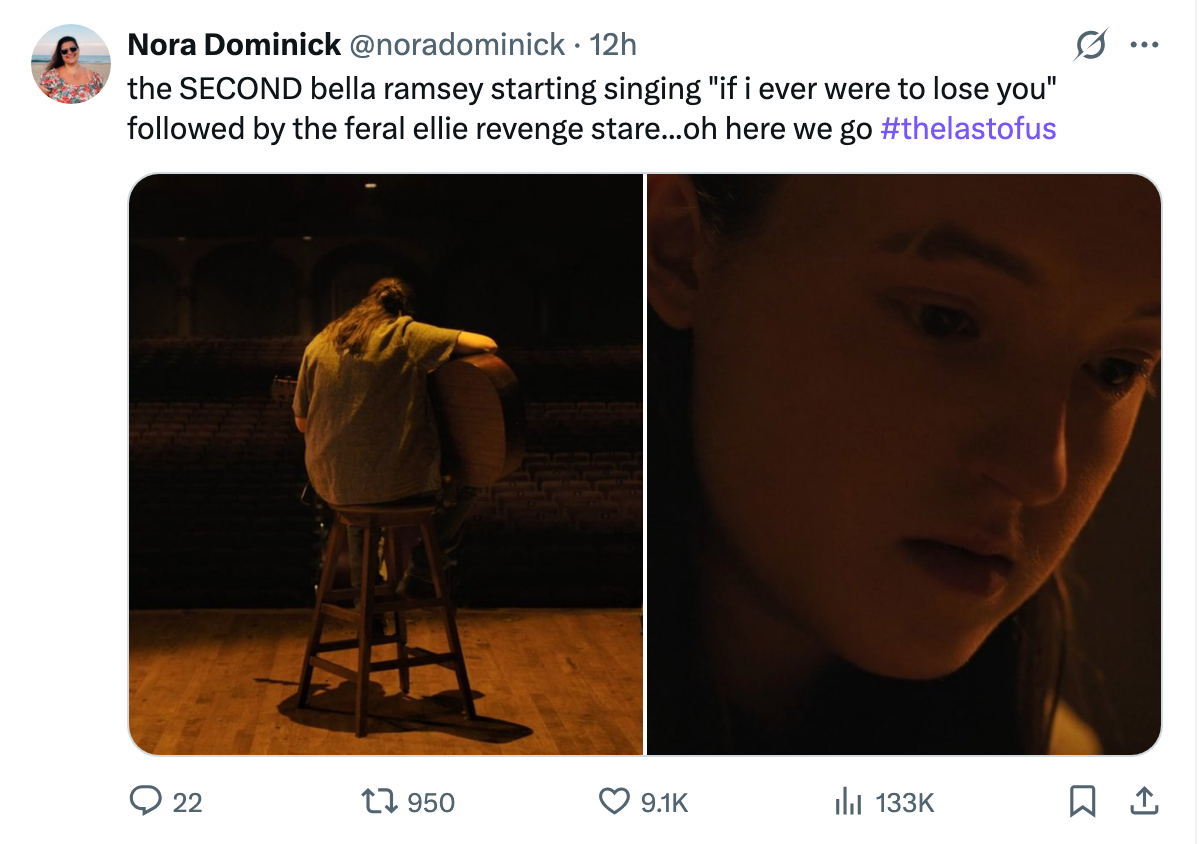
Task: Open the reply icon to comment
Action: pyautogui.click(x=148, y=802)
